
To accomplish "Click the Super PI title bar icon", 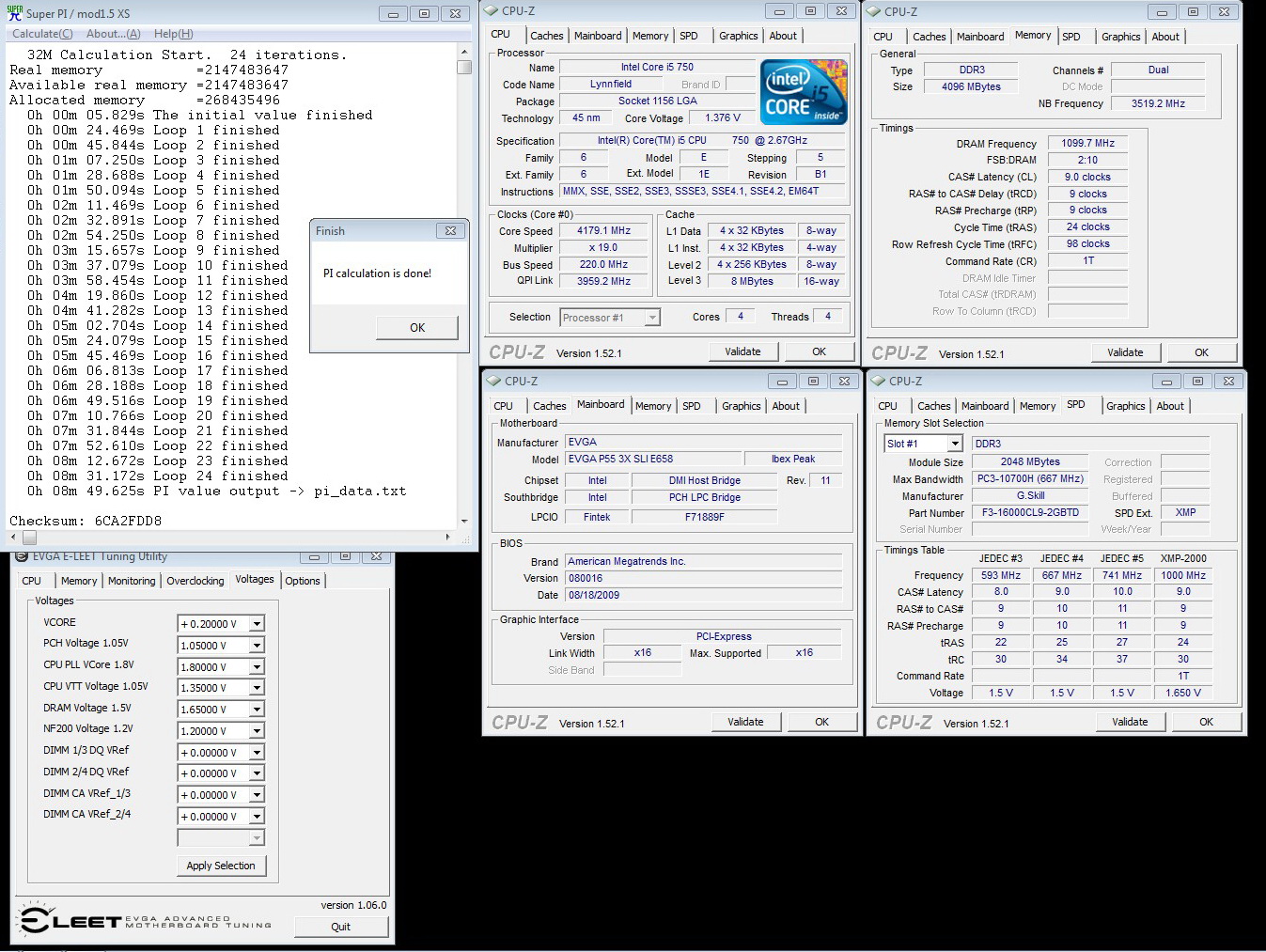I will (14, 12).
